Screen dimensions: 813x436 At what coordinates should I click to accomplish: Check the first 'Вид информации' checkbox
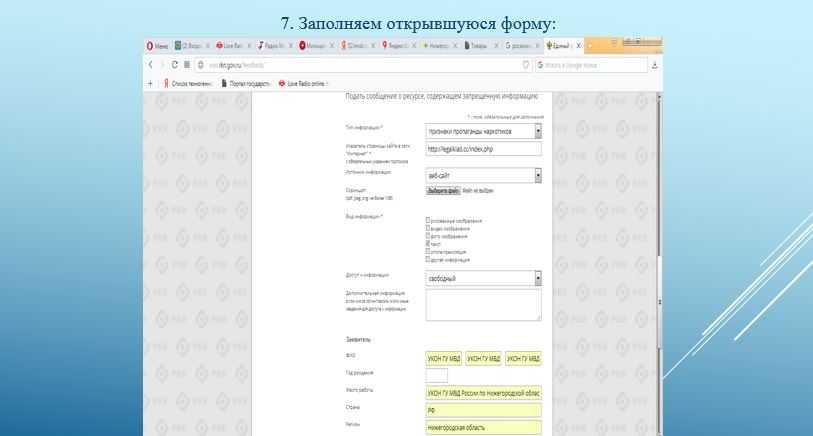click(x=428, y=220)
